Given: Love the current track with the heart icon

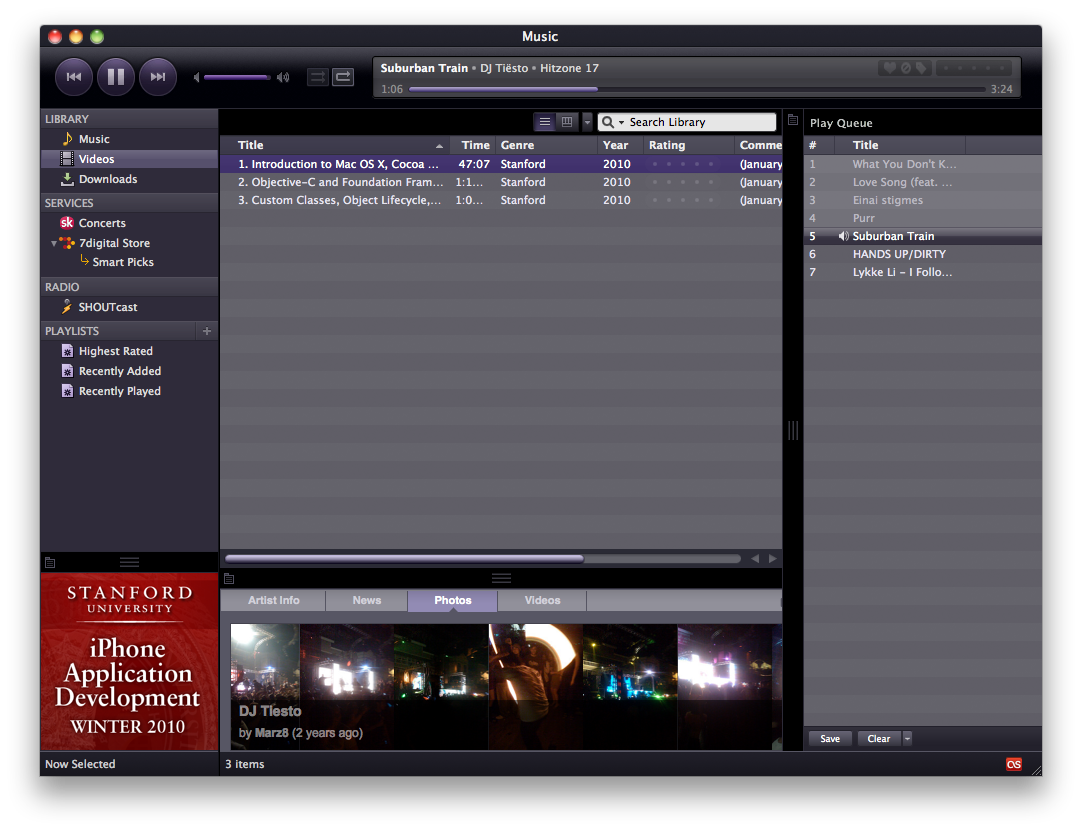Looking at the screenshot, I should pyautogui.click(x=889, y=68).
